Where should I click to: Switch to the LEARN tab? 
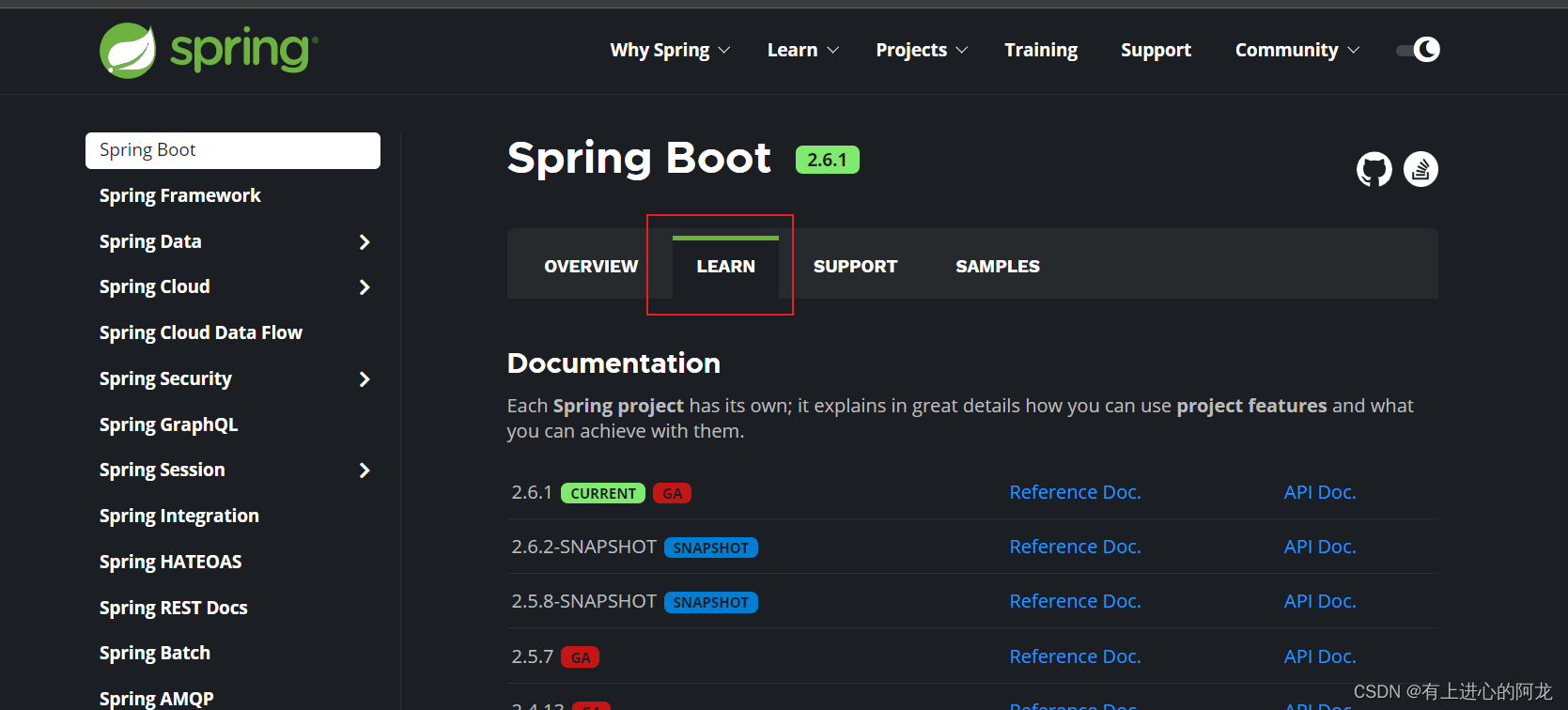pos(725,267)
